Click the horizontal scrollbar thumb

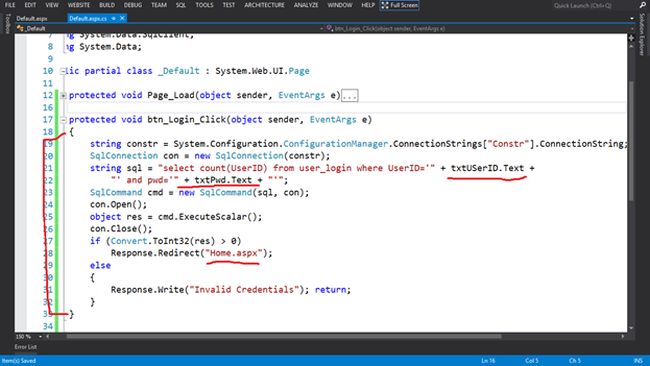[x=284, y=336]
